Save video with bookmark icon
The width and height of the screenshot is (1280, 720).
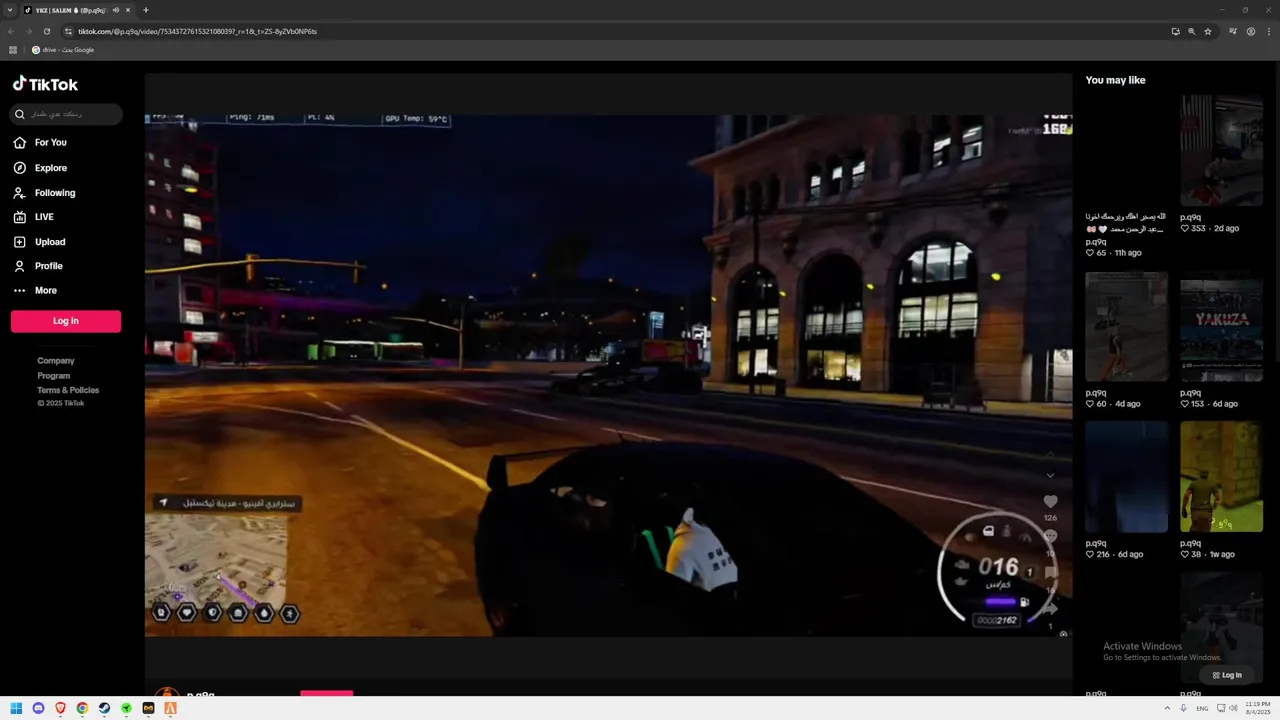pos(1050,573)
